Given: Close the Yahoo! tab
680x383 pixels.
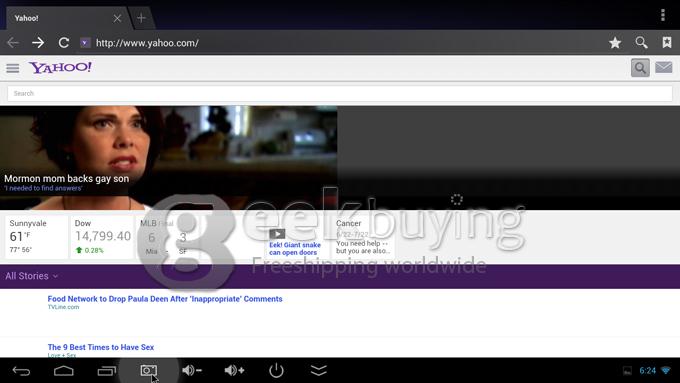Looking at the screenshot, I should coord(117,18).
